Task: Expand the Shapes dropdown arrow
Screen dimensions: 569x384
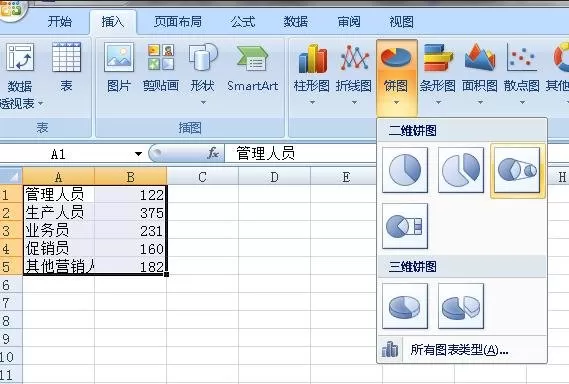Action: pyautogui.click(x=203, y=103)
